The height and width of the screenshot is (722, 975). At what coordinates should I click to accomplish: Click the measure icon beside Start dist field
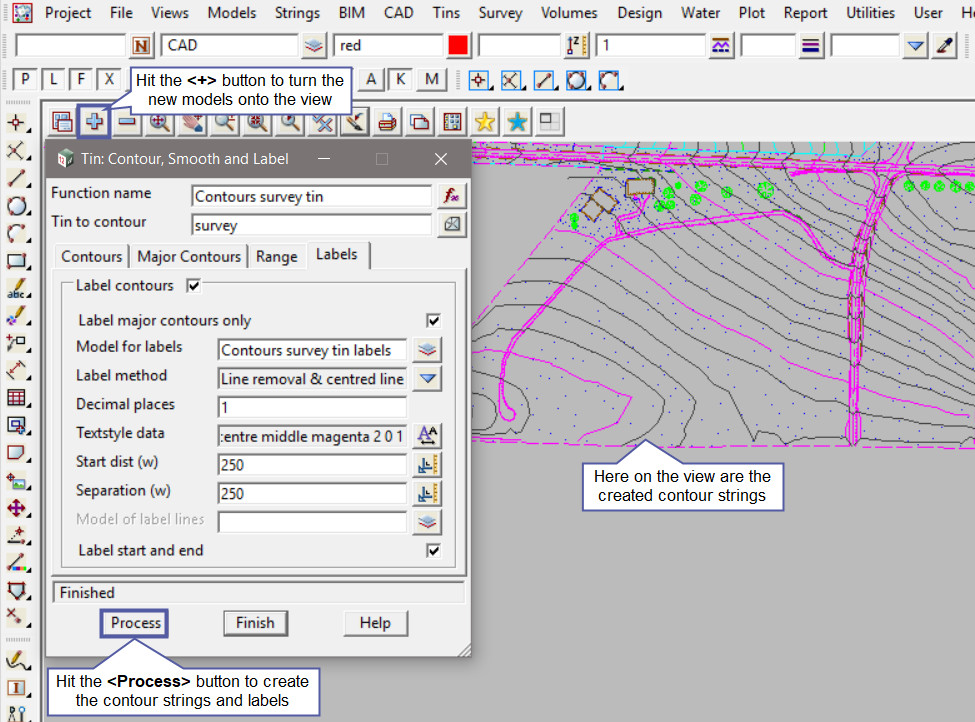click(x=428, y=464)
